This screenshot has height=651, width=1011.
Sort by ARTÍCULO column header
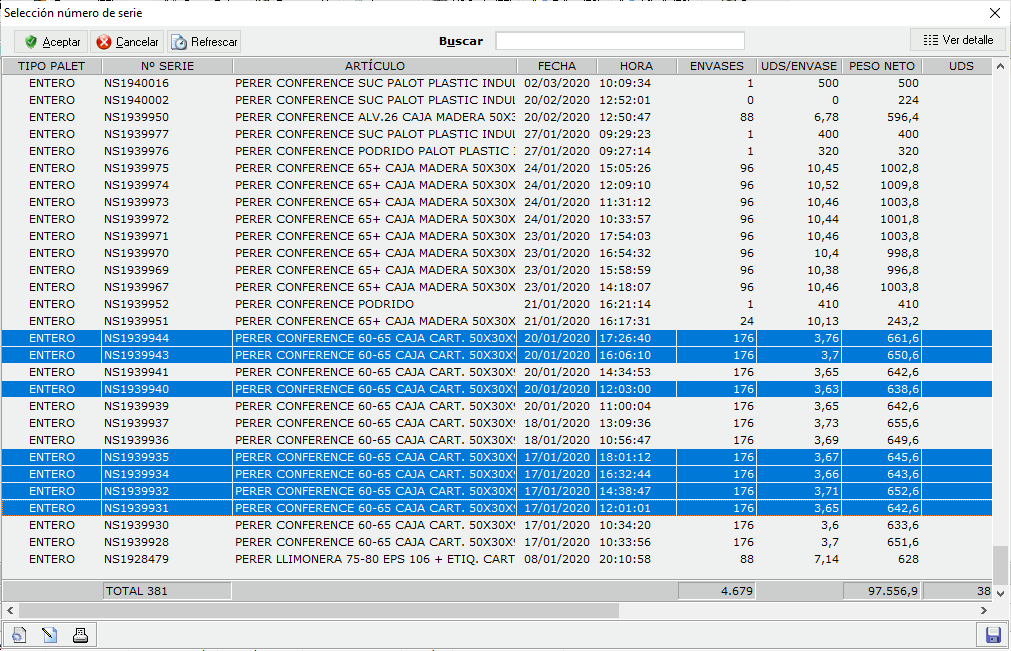pos(375,66)
